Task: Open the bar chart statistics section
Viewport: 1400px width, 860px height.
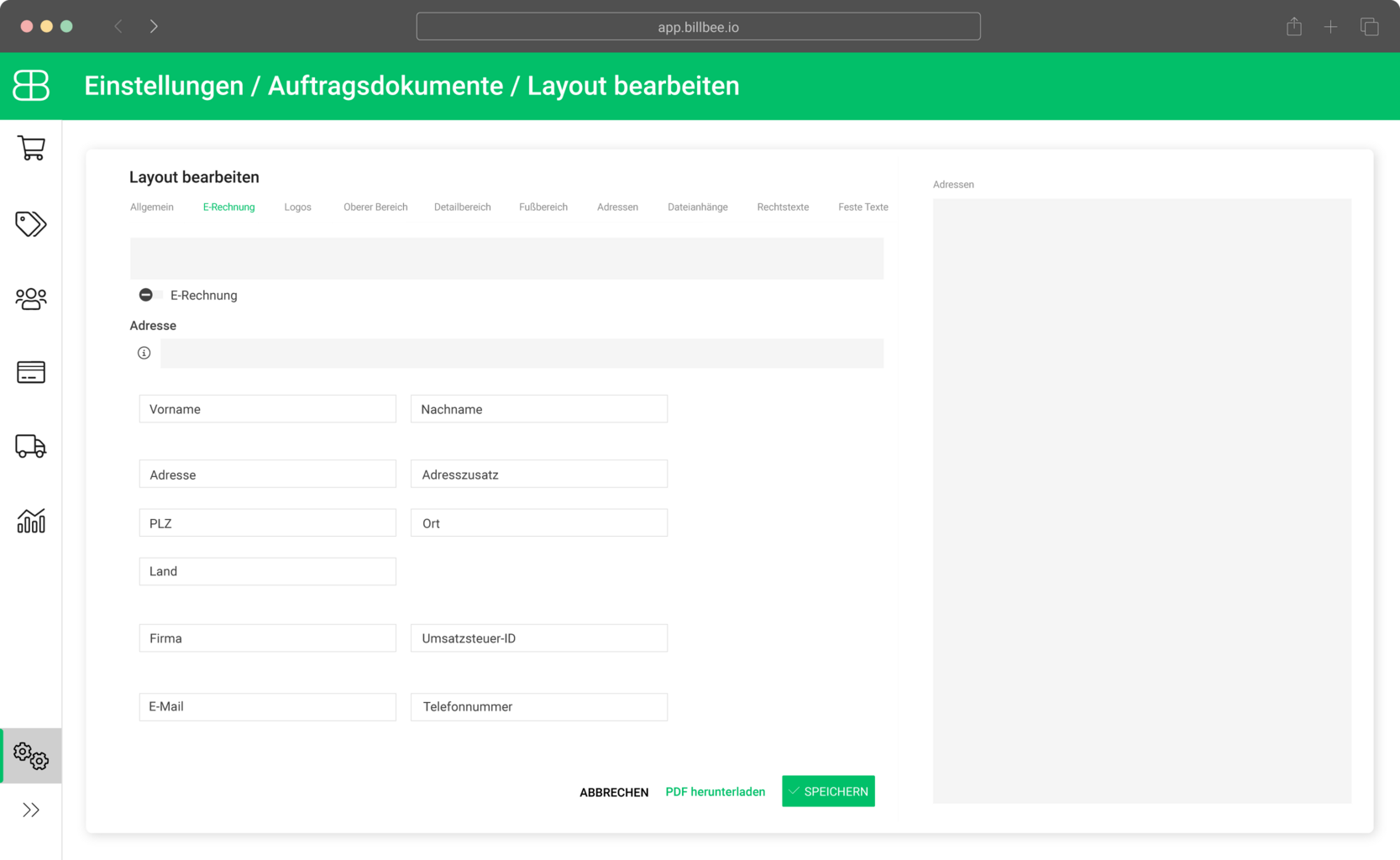Action: click(x=31, y=521)
